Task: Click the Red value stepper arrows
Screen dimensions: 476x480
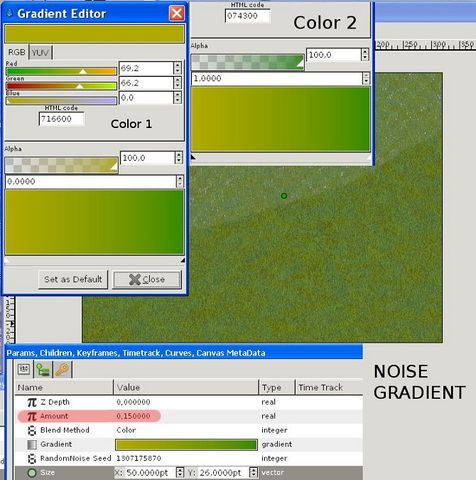Action: pos(177,68)
